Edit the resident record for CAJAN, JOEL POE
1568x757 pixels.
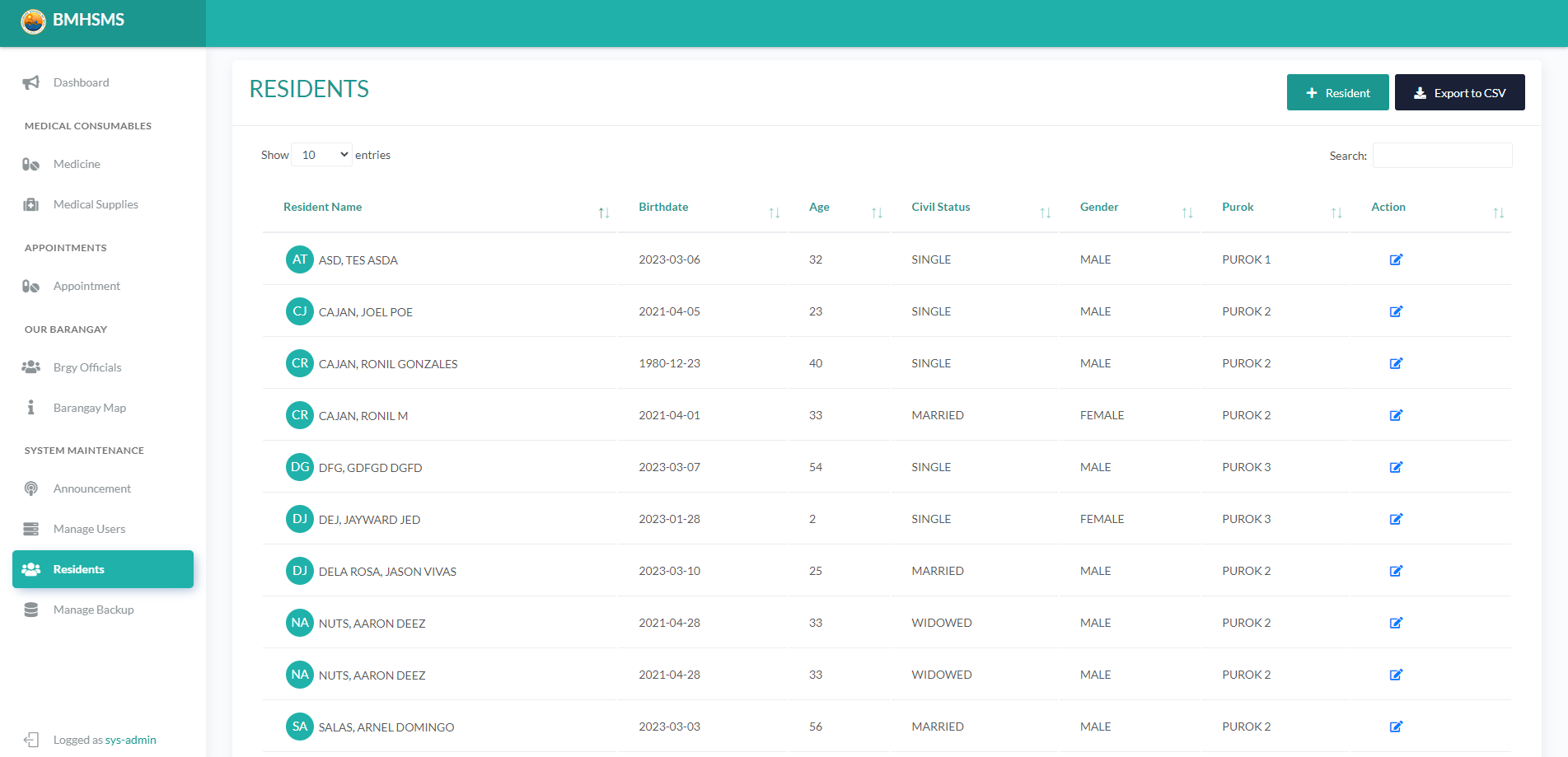point(1396,311)
